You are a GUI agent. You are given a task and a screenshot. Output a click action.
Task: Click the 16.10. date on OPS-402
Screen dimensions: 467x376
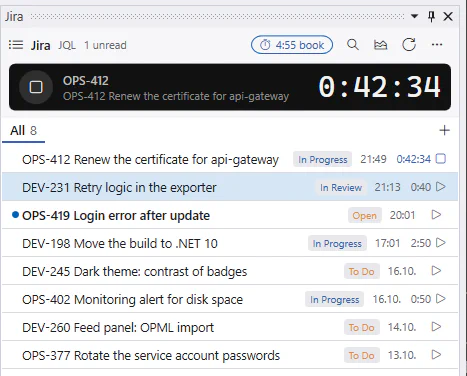(386, 299)
